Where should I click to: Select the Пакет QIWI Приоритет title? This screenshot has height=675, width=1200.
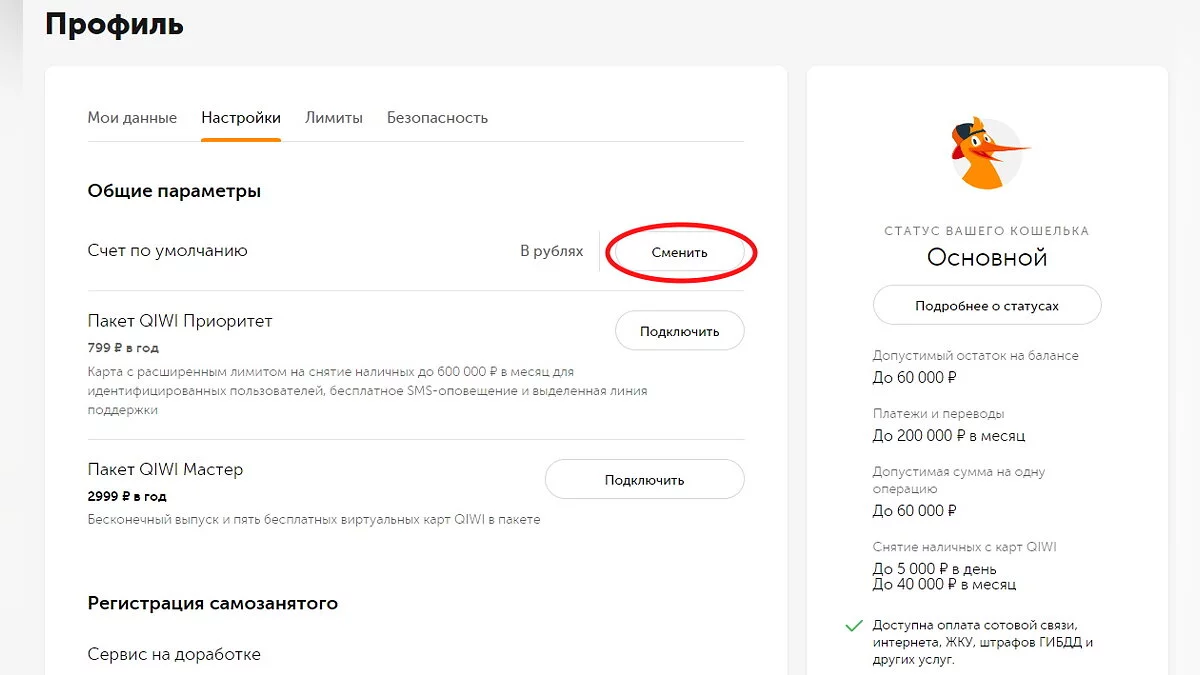tap(180, 321)
